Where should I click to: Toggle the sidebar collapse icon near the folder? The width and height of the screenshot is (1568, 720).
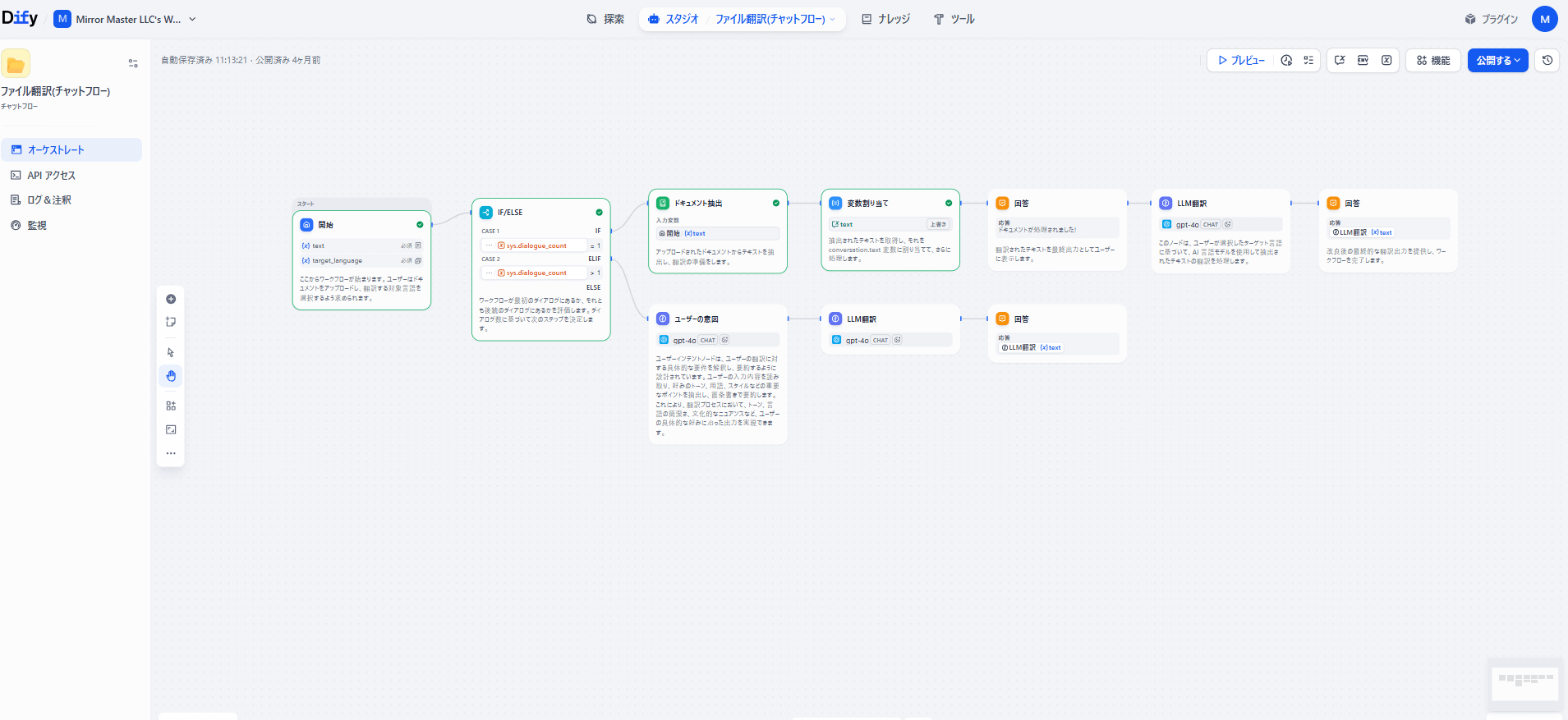[x=133, y=63]
